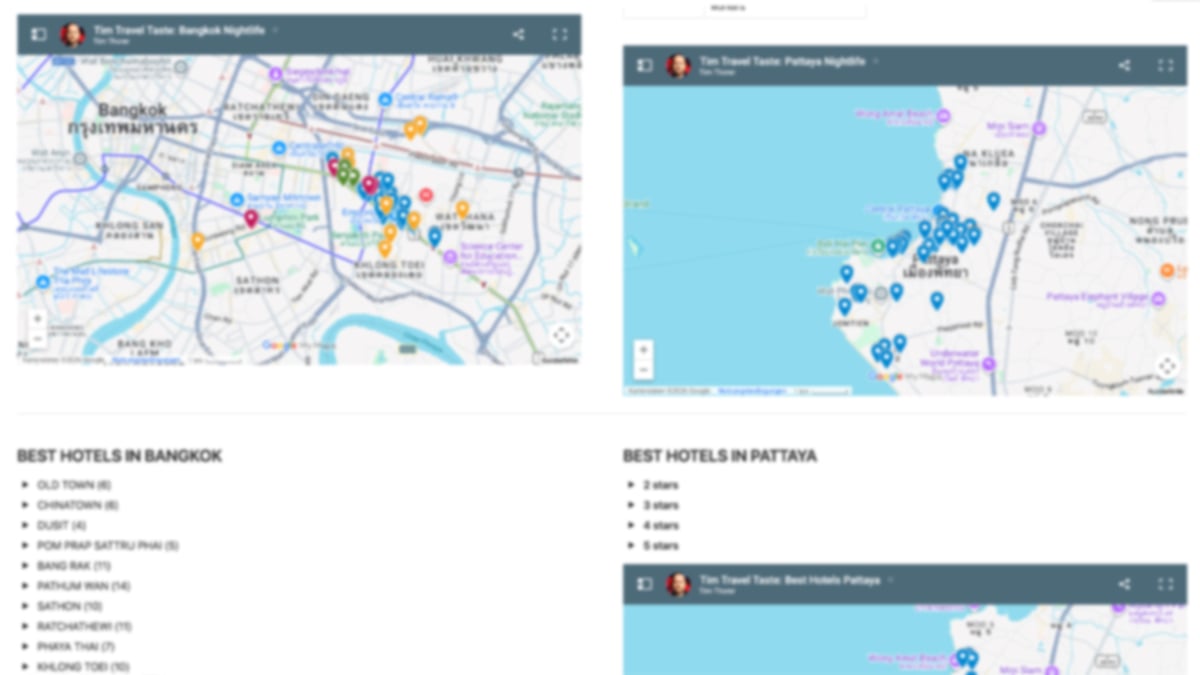1200x675 pixels.
Task: Share the Bangkok Nightlife map
Action: [517, 34]
